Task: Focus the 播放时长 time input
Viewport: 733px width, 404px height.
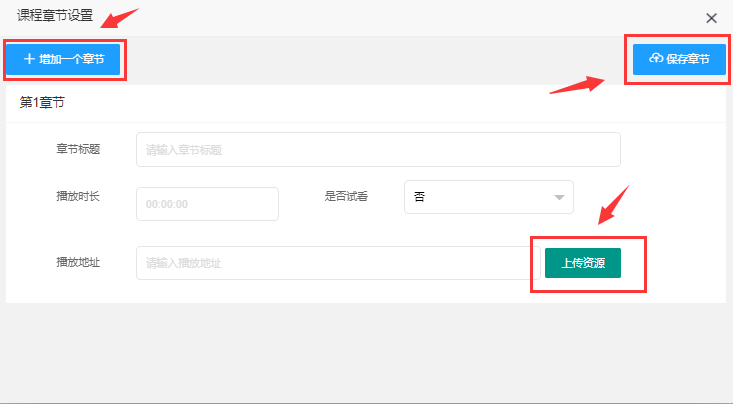Action: tap(208, 204)
